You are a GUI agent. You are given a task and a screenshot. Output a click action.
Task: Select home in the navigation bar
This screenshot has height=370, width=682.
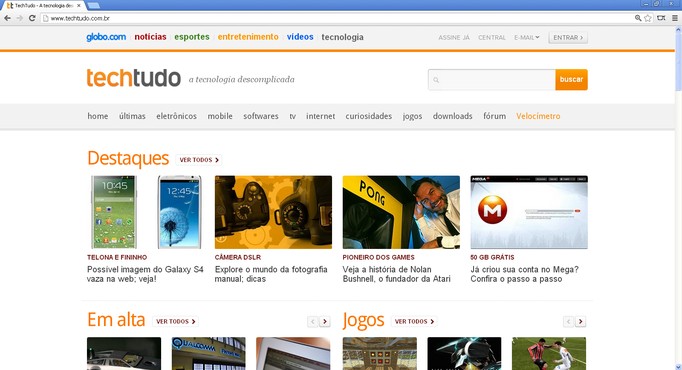pos(97,116)
